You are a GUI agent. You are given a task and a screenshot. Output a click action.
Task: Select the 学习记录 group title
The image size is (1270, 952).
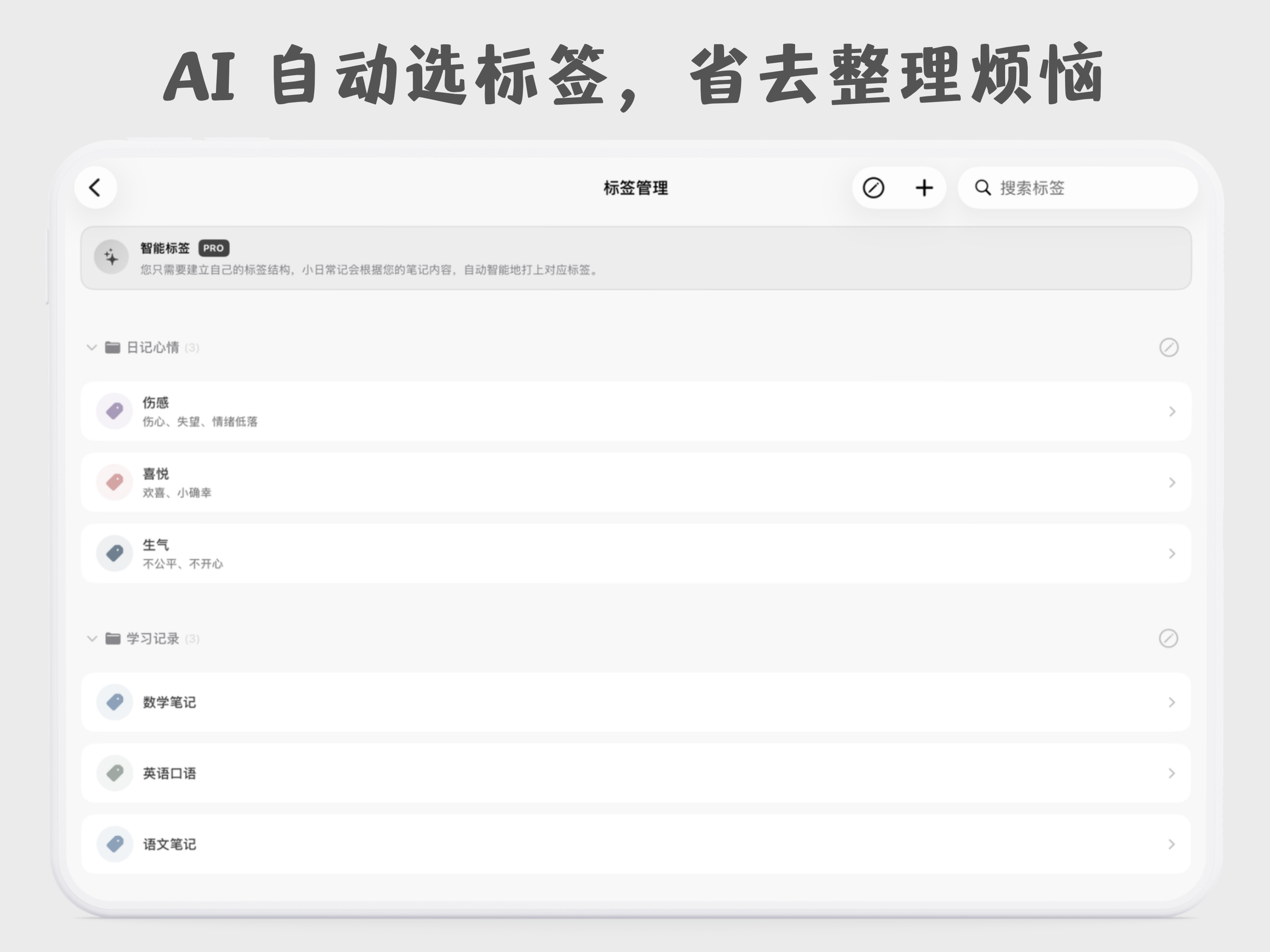[x=153, y=639]
